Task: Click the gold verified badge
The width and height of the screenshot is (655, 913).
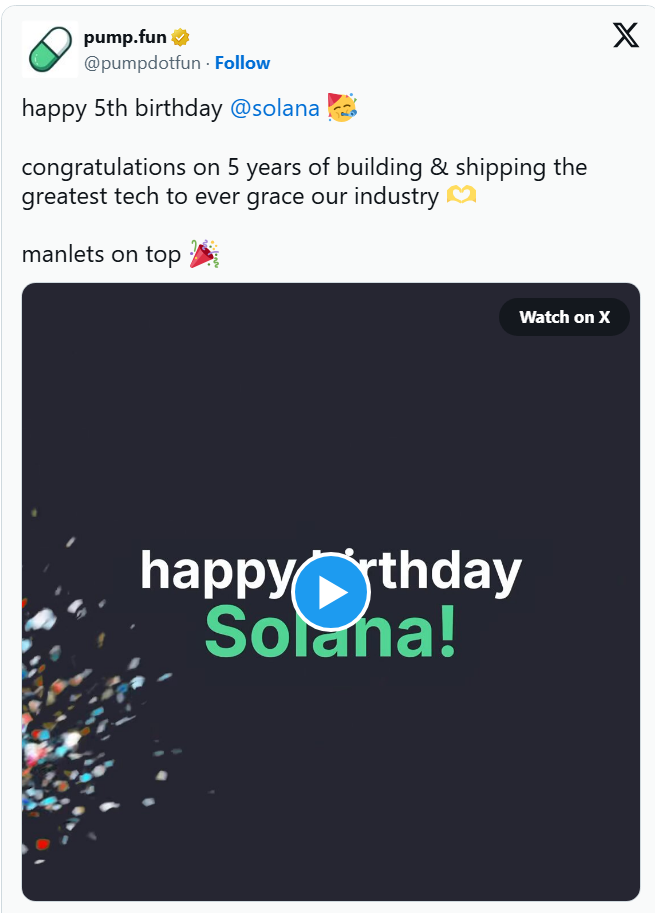Action: [180, 38]
